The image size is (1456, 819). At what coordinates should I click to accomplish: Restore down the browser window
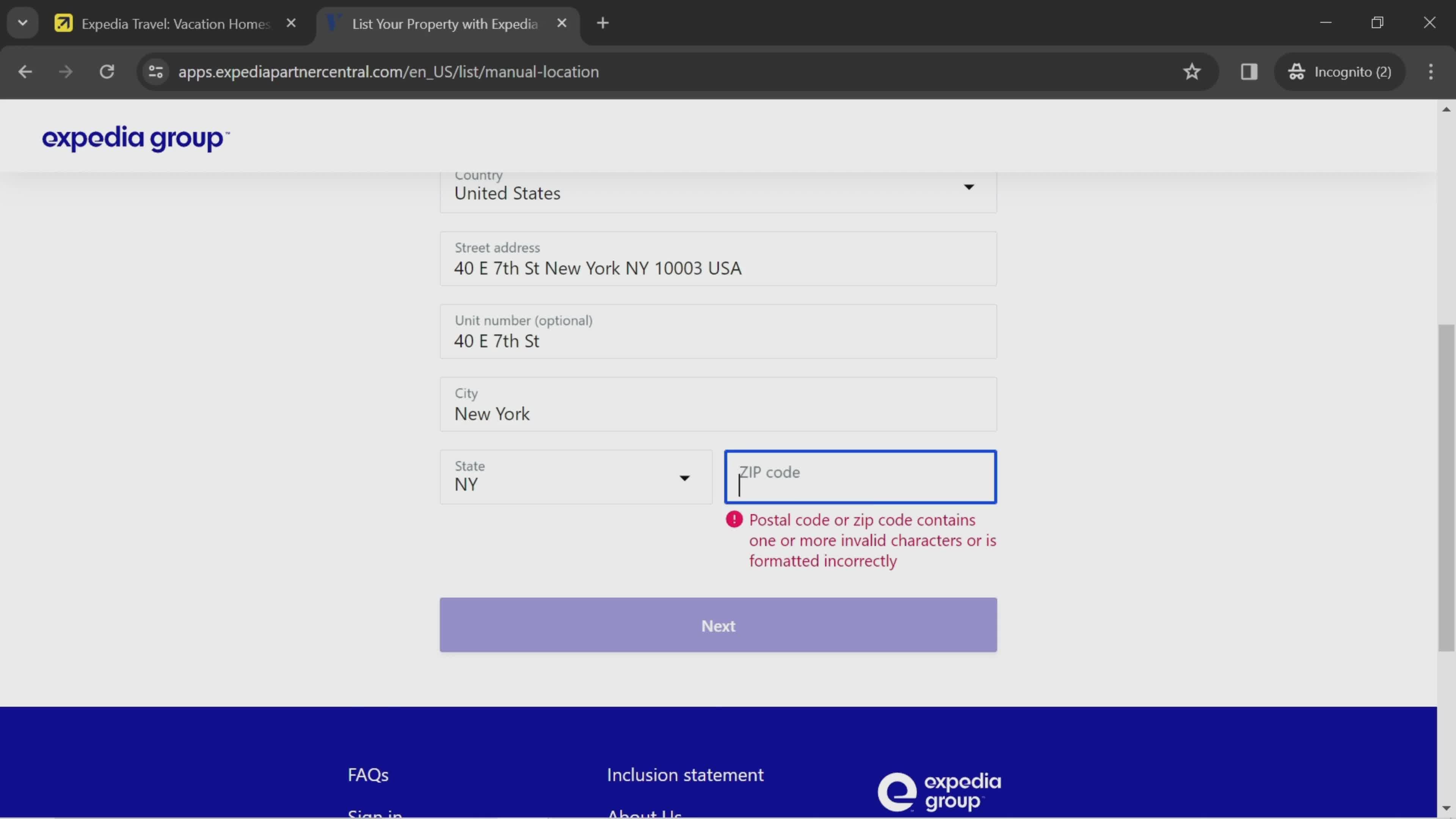[x=1378, y=23]
